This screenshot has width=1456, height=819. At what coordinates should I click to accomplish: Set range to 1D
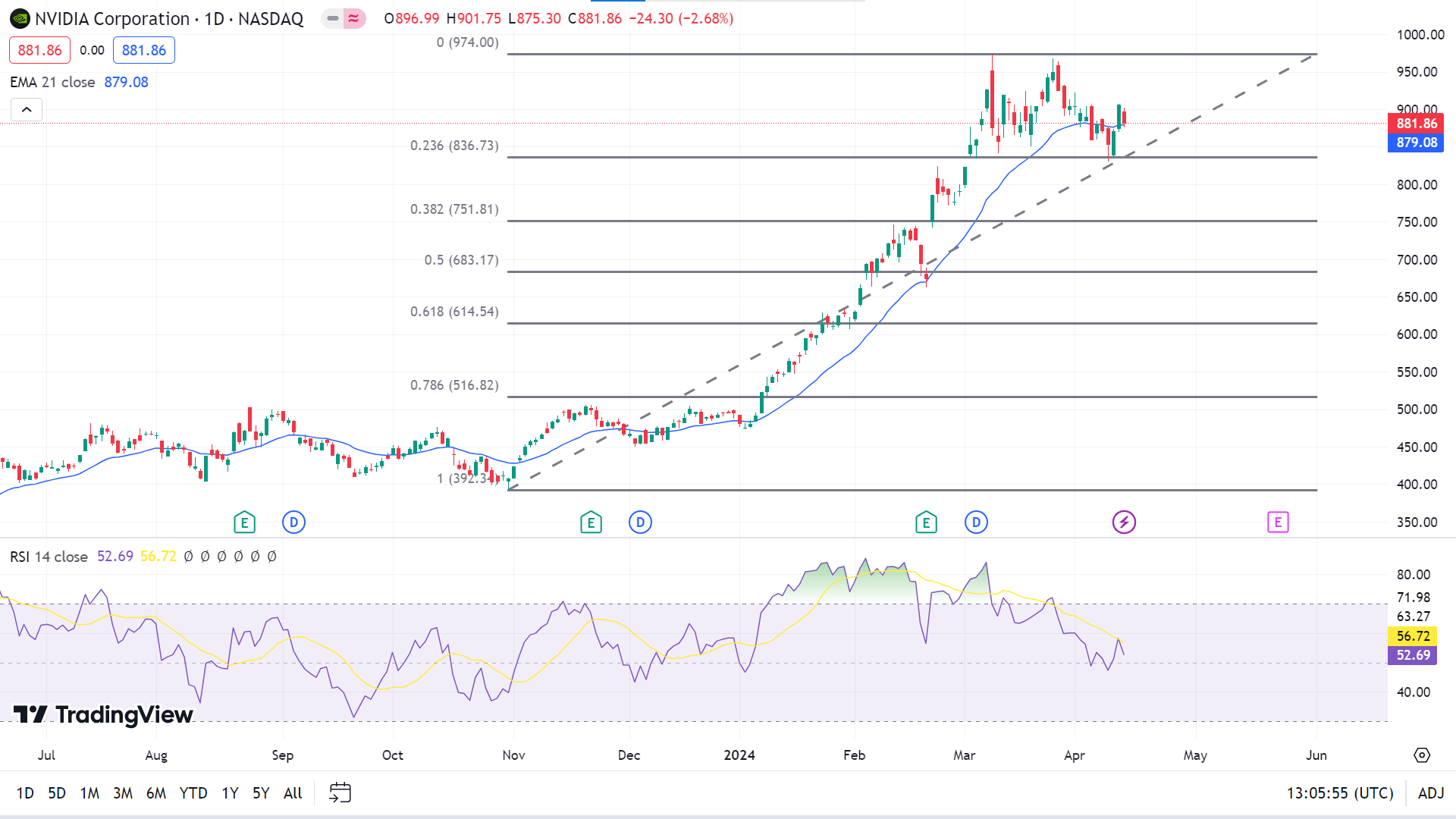pyautogui.click(x=25, y=793)
